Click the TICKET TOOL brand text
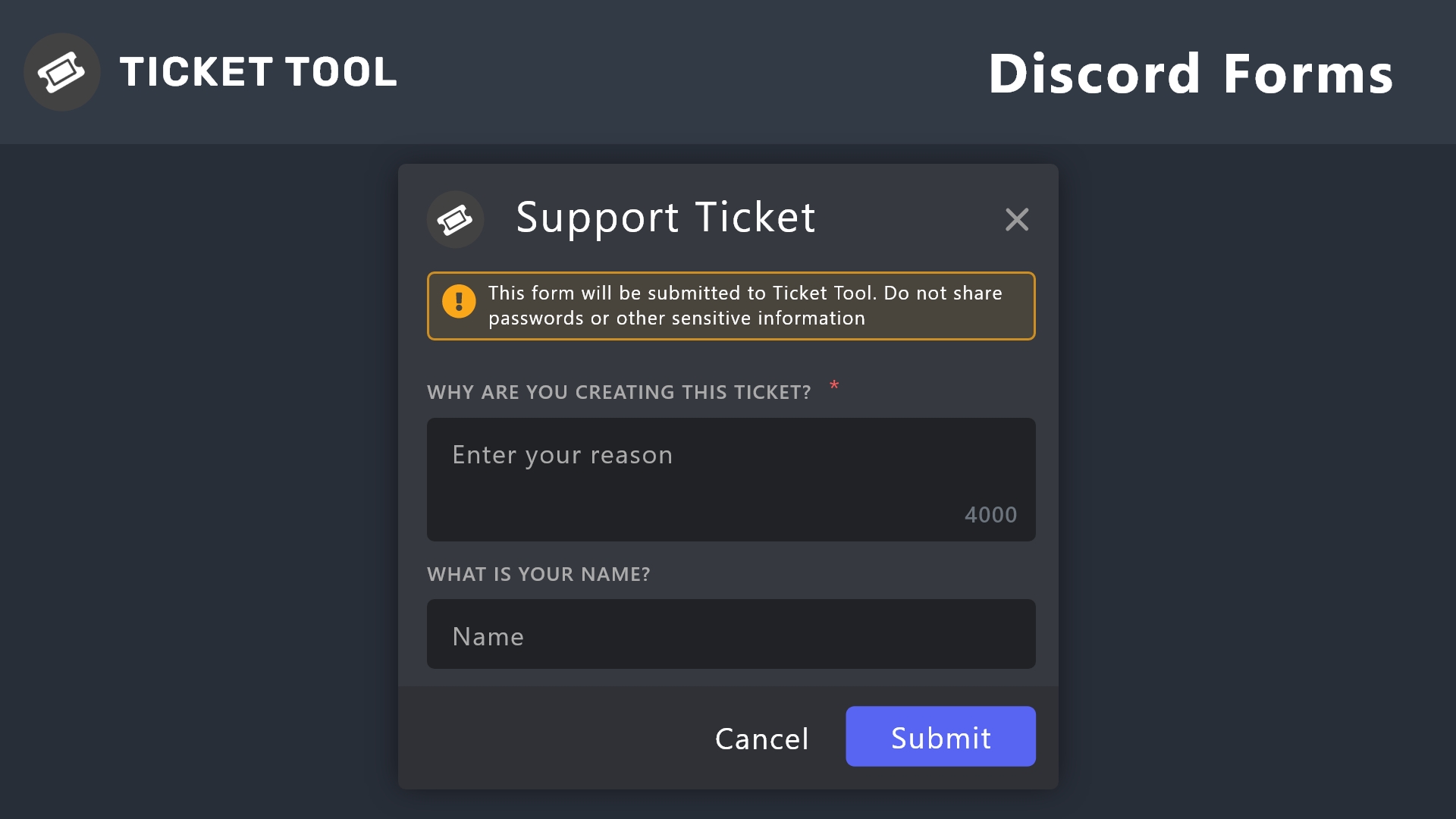1456x819 pixels. pos(258,72)
